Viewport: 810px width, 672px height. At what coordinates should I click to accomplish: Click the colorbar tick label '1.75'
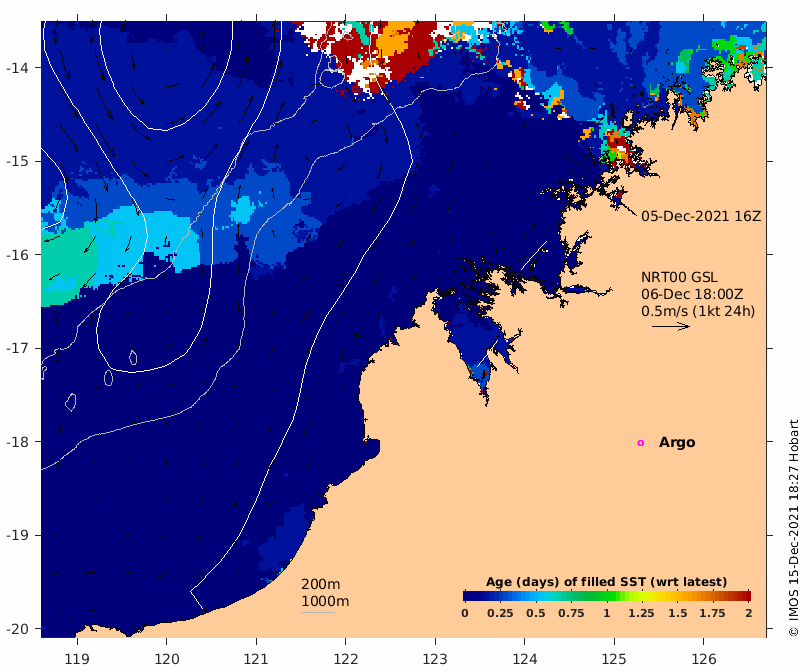coord(712,613)
